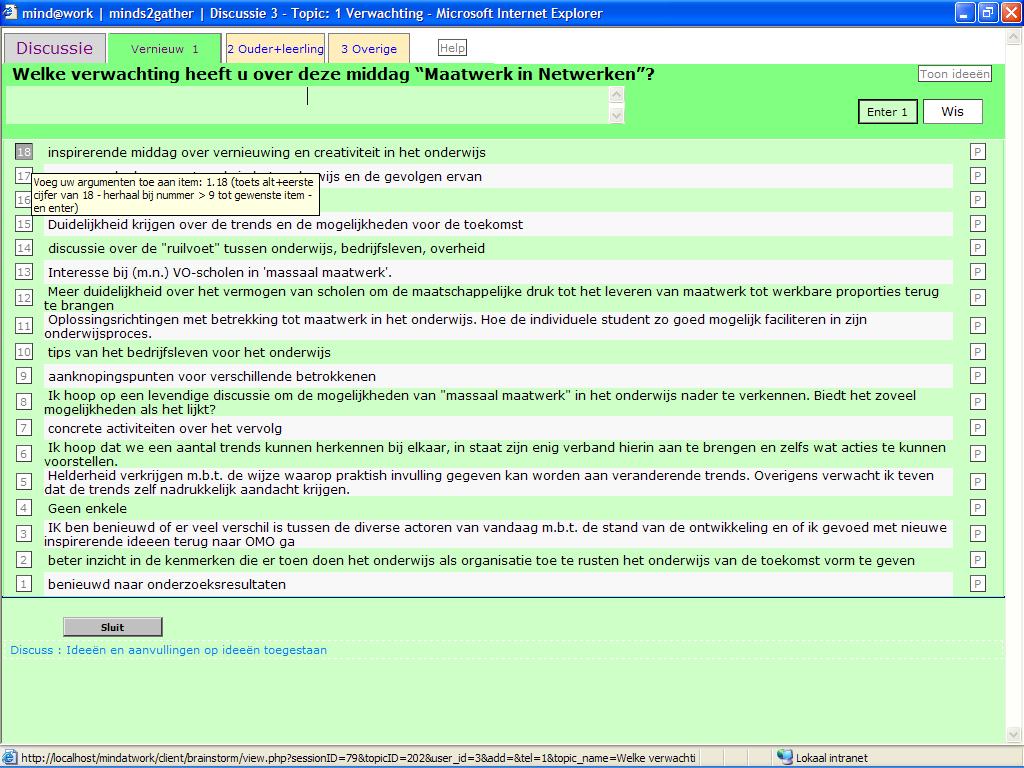The height and width of the screenshot is (768, 1024).
Task: Clear the input with Wis button
Action: coord(952,112)
